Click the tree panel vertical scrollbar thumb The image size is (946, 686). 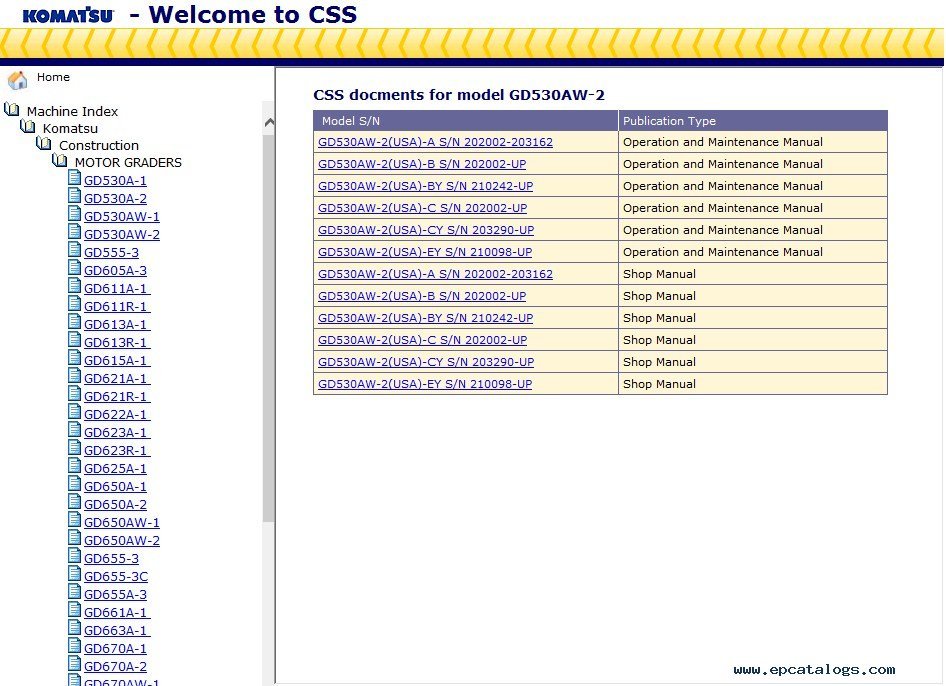268,328
